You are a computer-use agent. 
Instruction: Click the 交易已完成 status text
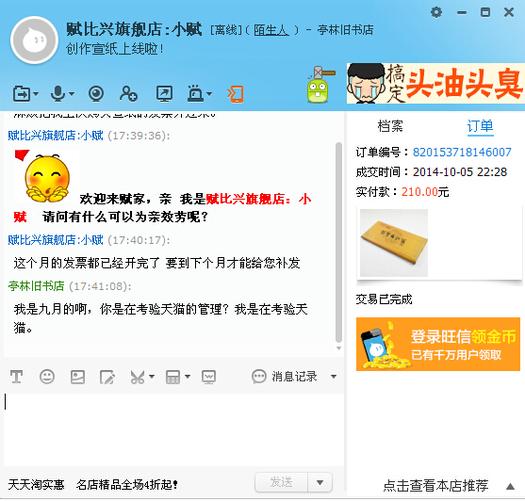click(x=384, y=299)
